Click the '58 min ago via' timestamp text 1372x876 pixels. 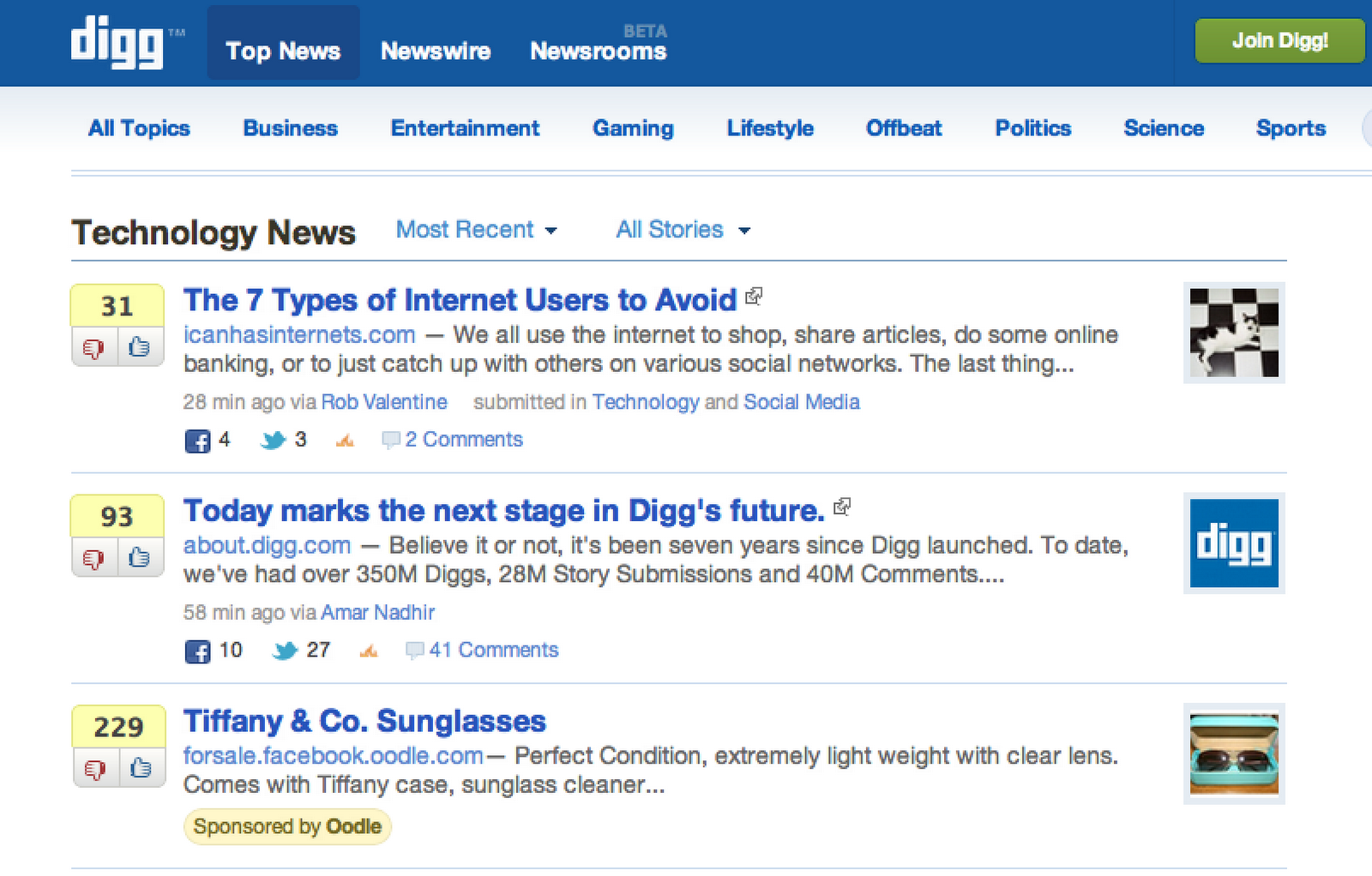click(250, 613)
